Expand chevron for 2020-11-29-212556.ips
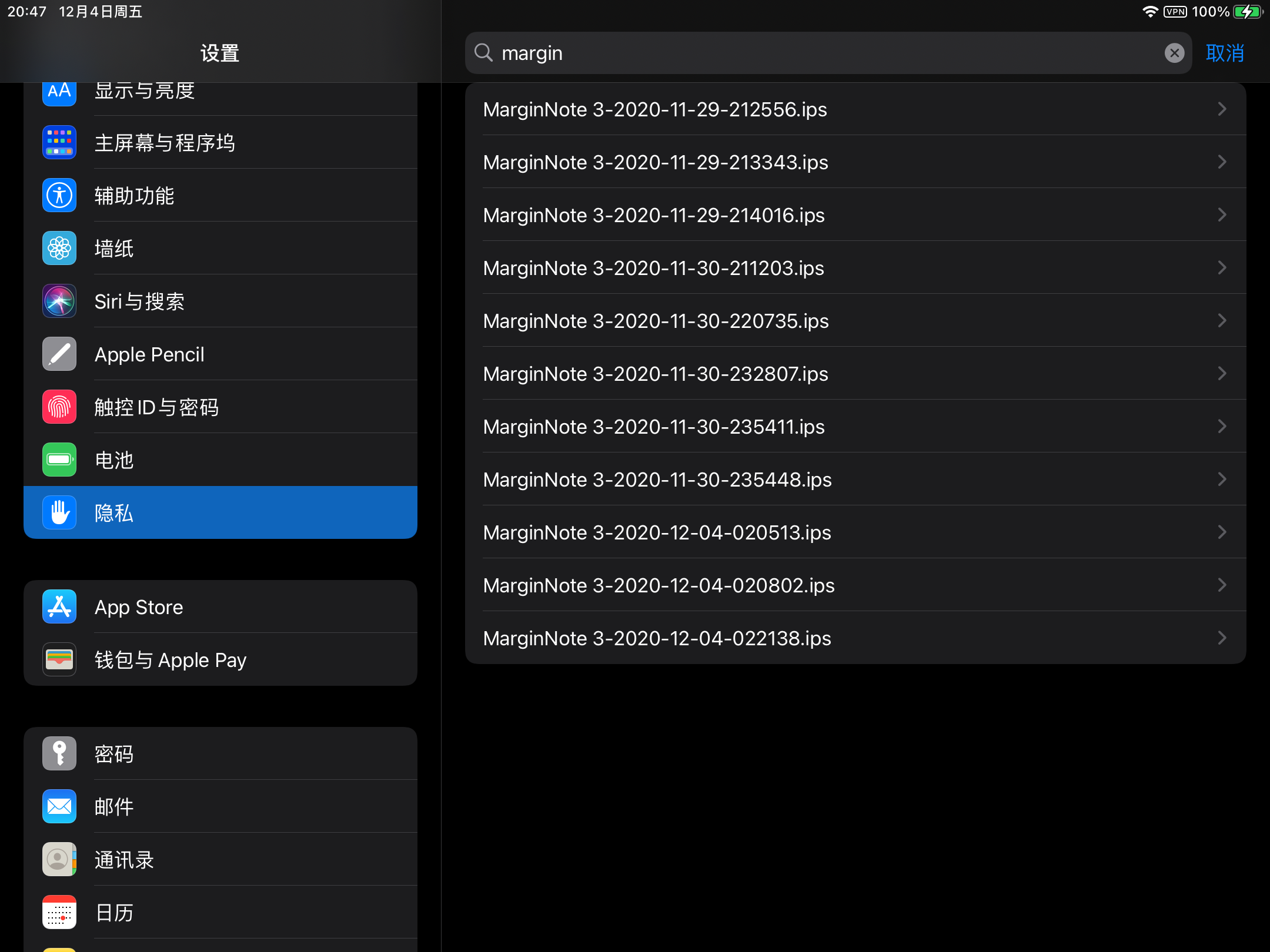The width and height of the screenshot is (1270, 952). click(x=1222, y=109)
